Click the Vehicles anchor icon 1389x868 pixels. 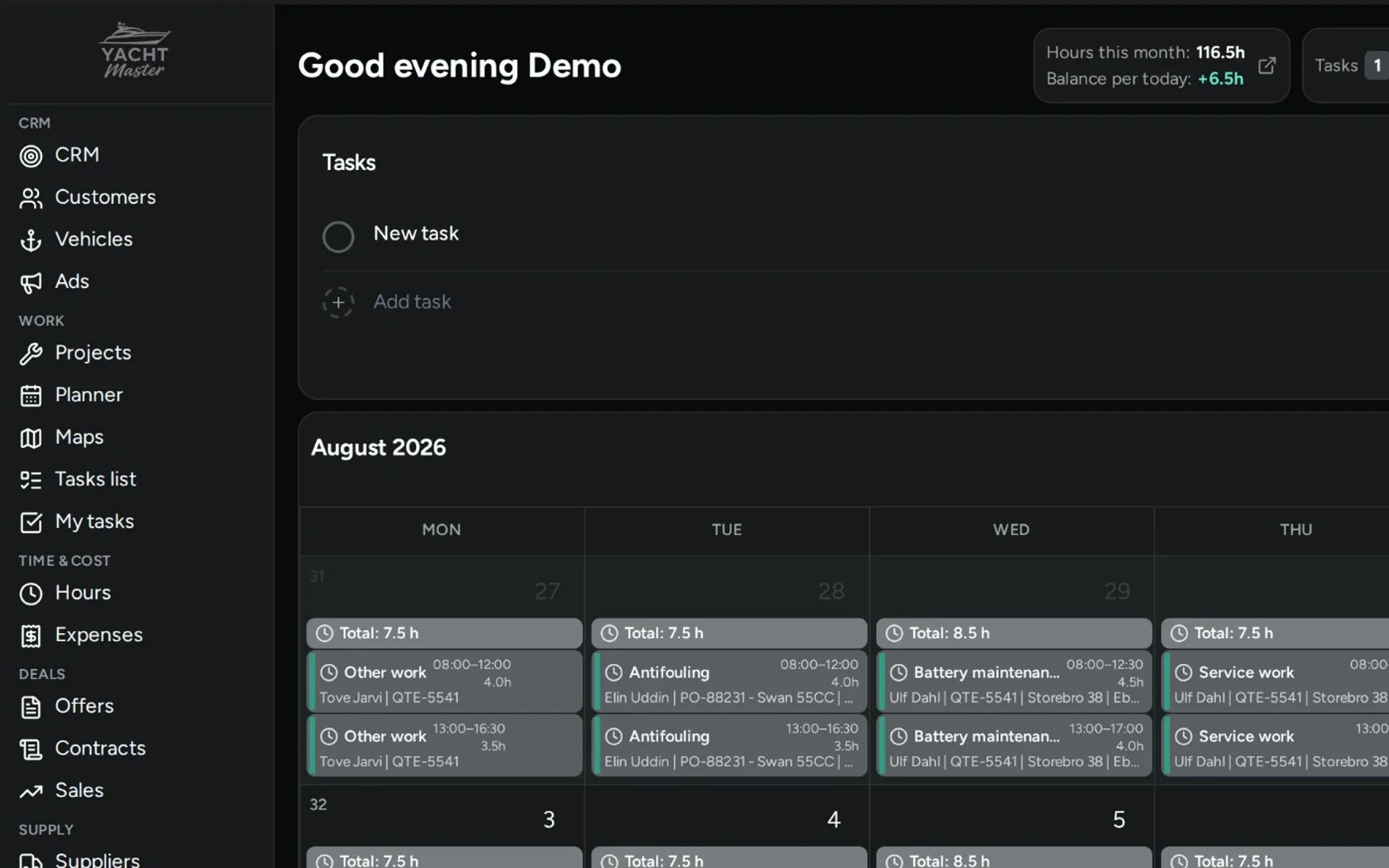30,240
